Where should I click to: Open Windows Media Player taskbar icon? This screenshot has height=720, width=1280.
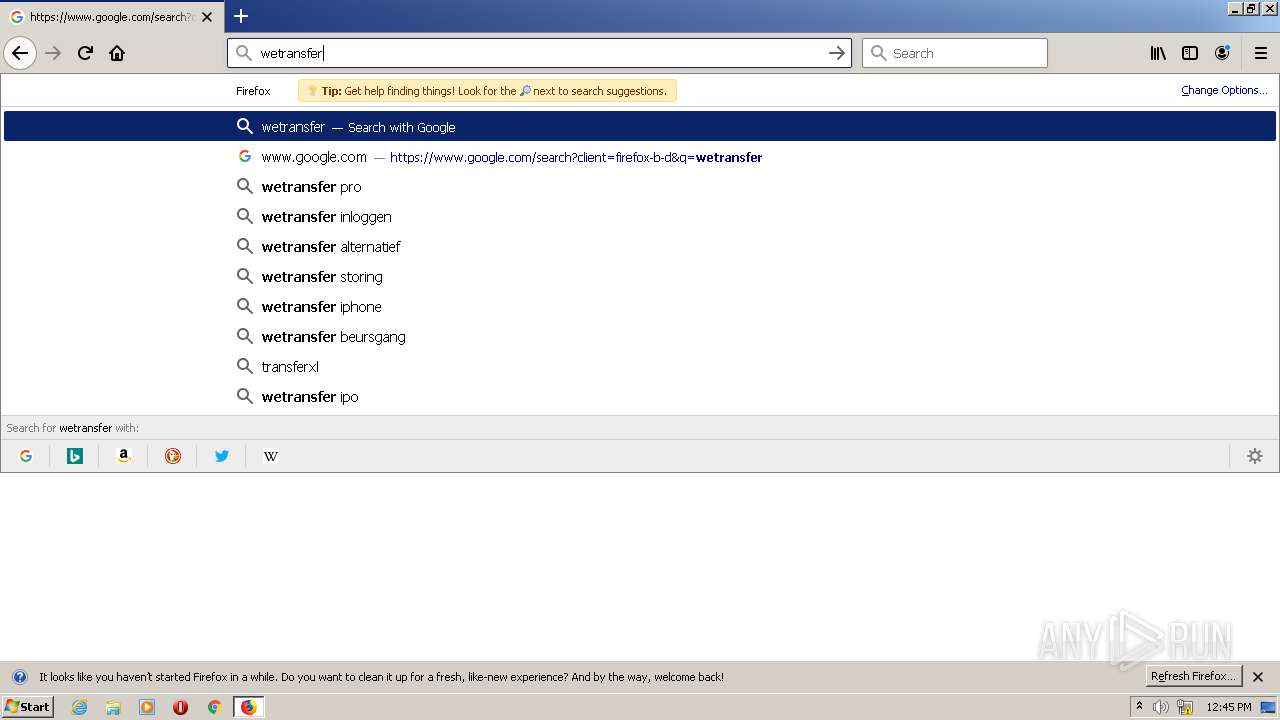tap(147, 707)
